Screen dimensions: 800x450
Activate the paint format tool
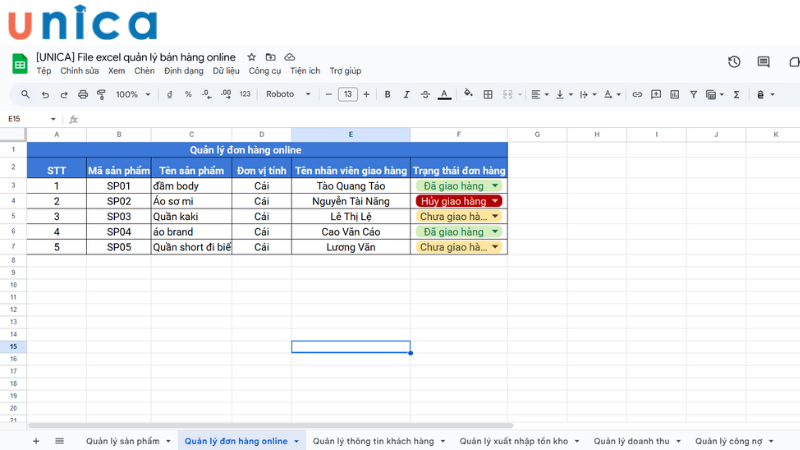point(101,94)
